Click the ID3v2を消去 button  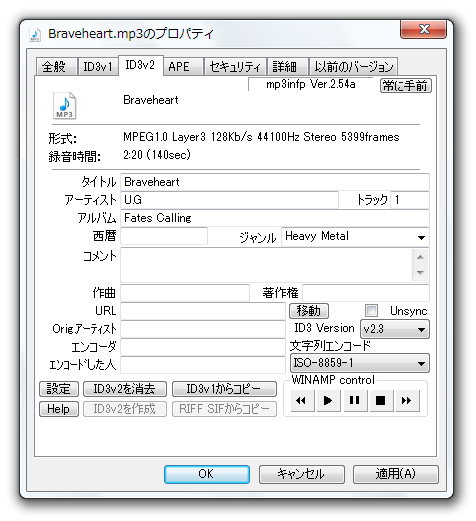coord(125,389)
